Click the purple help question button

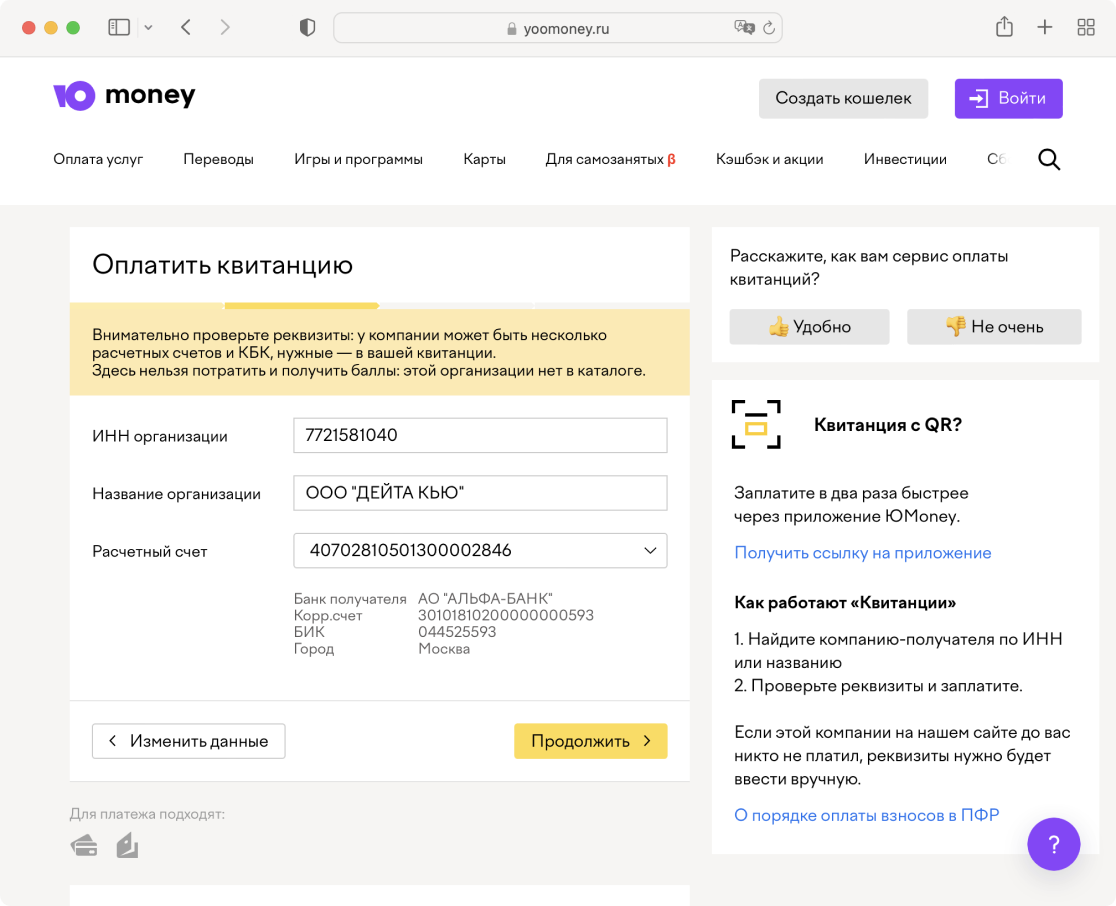(1054, 844)
